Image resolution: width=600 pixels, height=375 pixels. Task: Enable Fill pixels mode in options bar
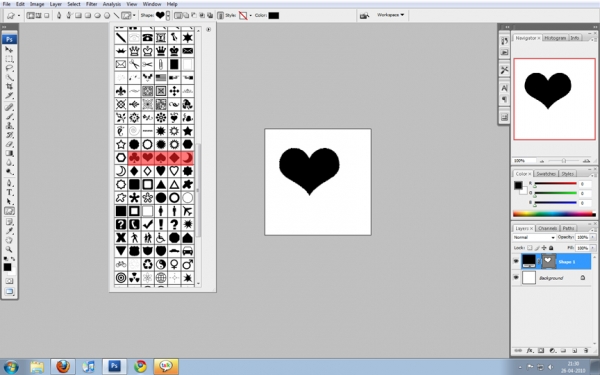pos(47,16)
